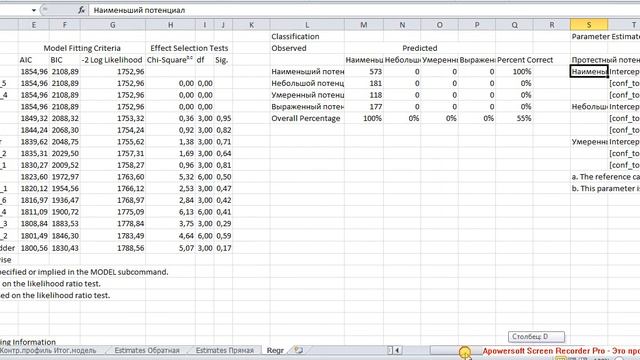Select column K header
The image size is (640, 360).
[251, 25]
